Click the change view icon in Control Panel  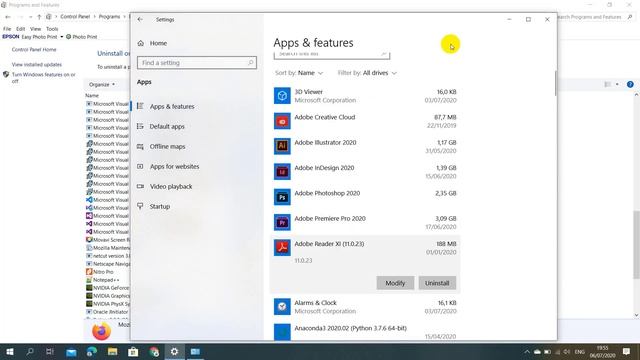click(x=608, y=84)
